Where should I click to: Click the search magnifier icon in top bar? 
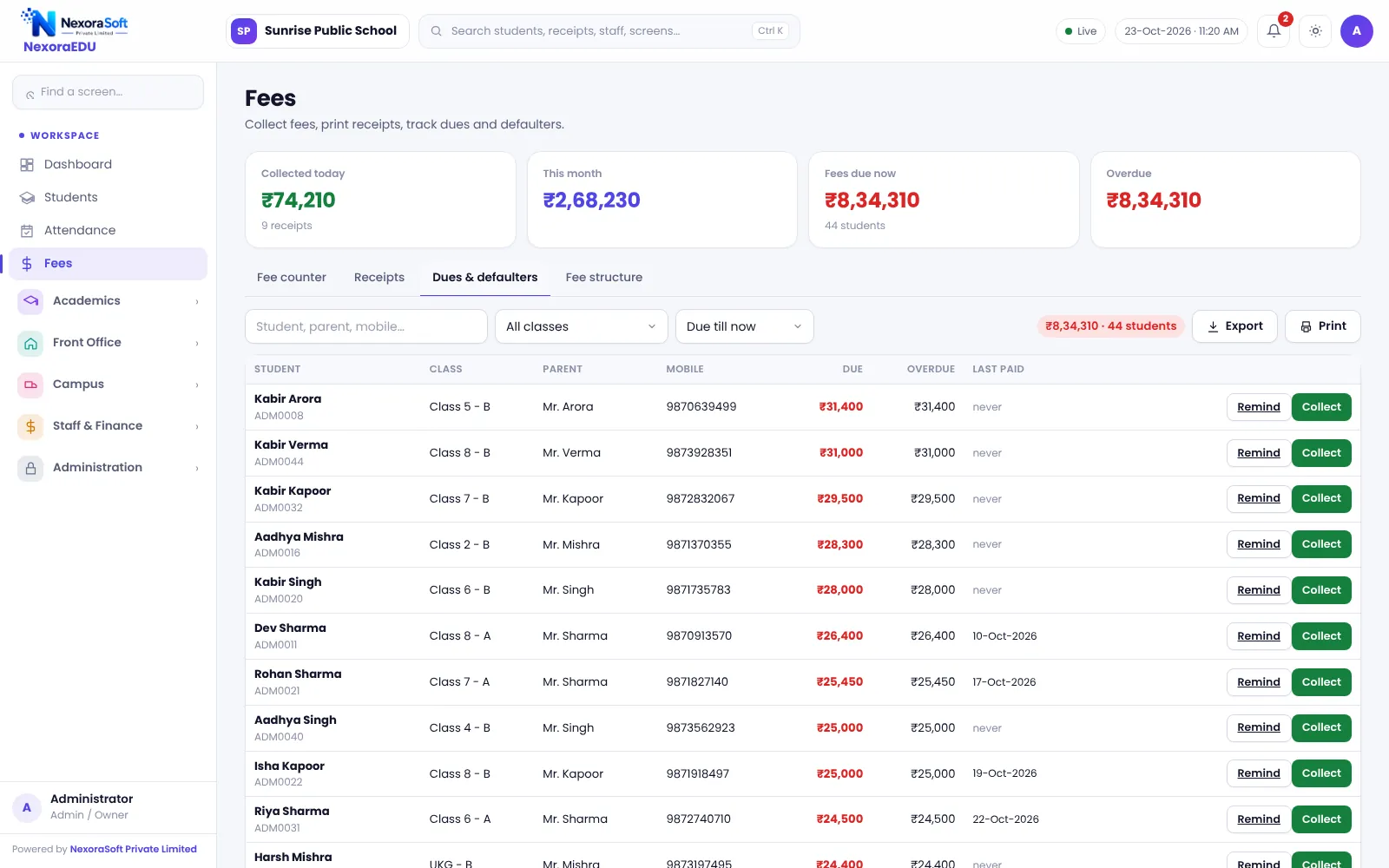tap(437, 31)
